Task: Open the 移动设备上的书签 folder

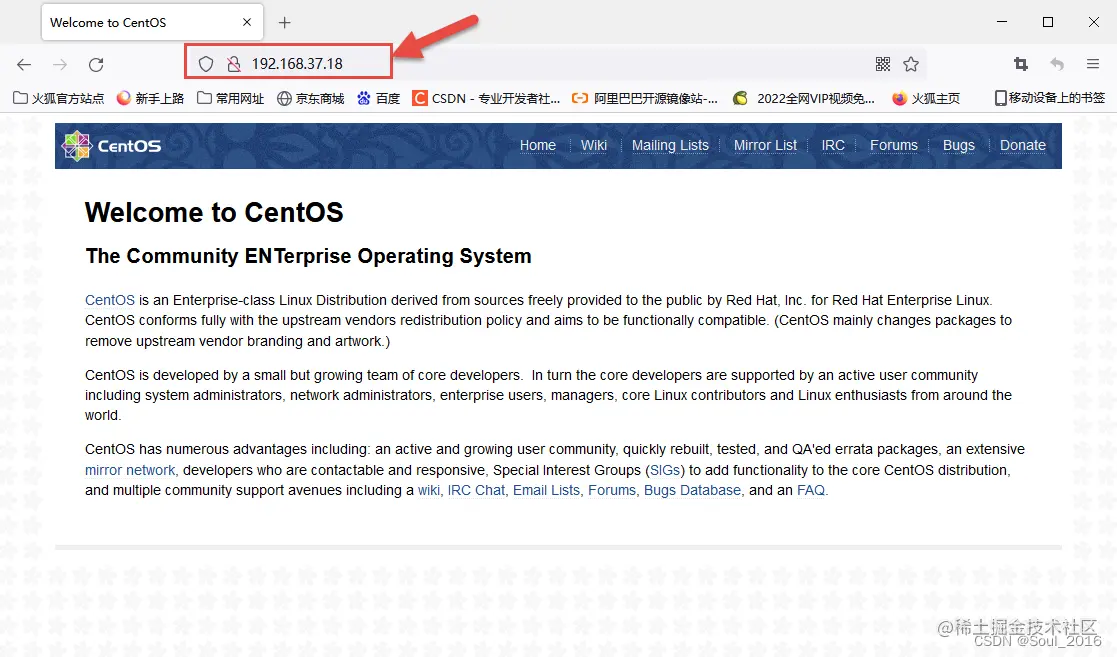Action: pos(1050,98)
